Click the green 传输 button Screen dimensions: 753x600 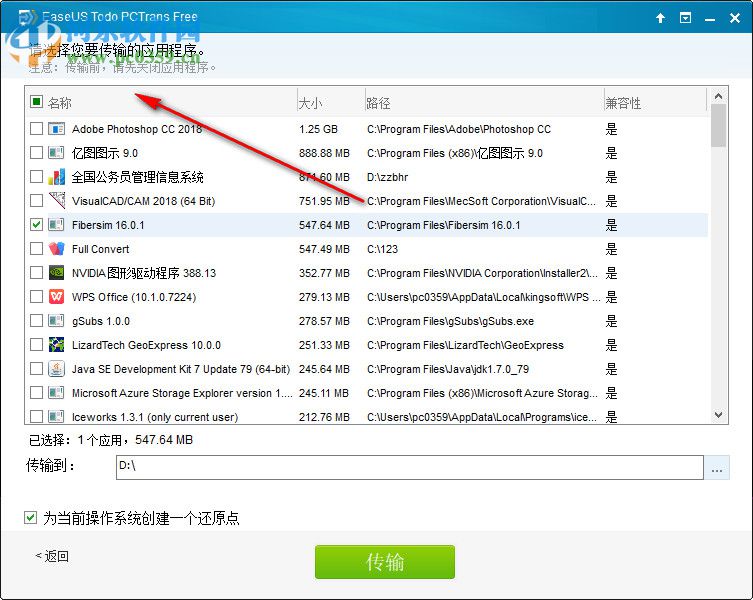(x=385, y=562)
